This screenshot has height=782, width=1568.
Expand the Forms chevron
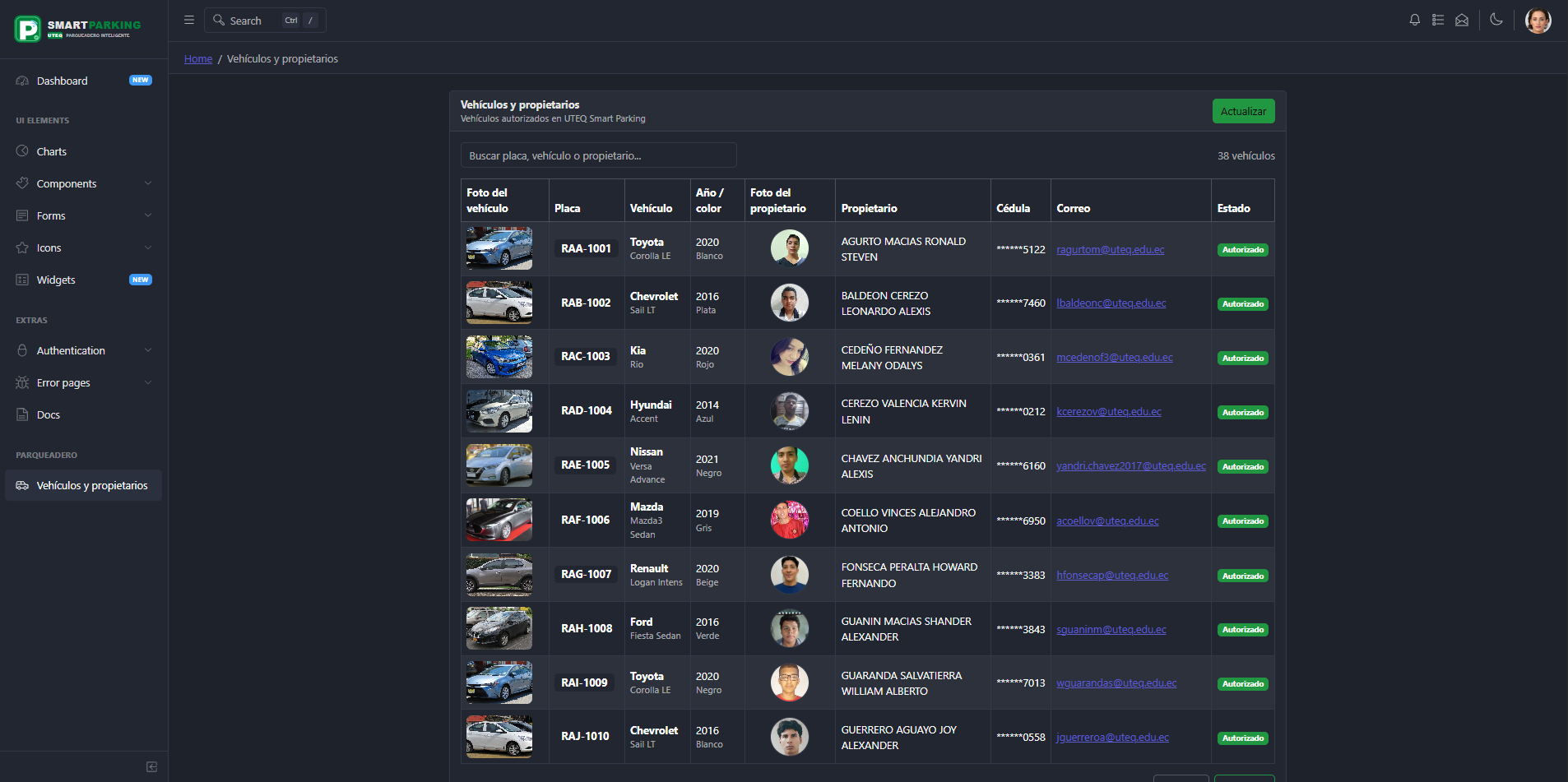[x=148, y=215]
